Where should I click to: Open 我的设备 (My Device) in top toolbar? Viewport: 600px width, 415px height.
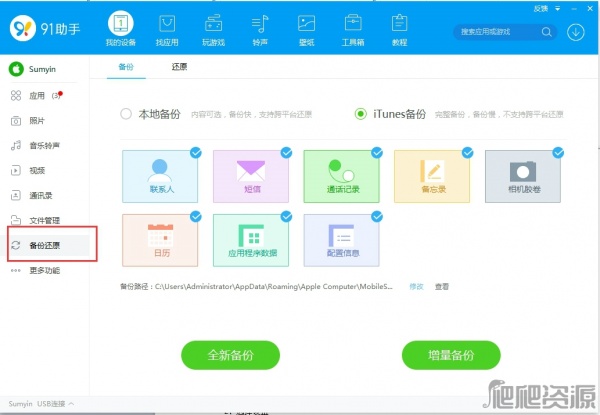121,29
